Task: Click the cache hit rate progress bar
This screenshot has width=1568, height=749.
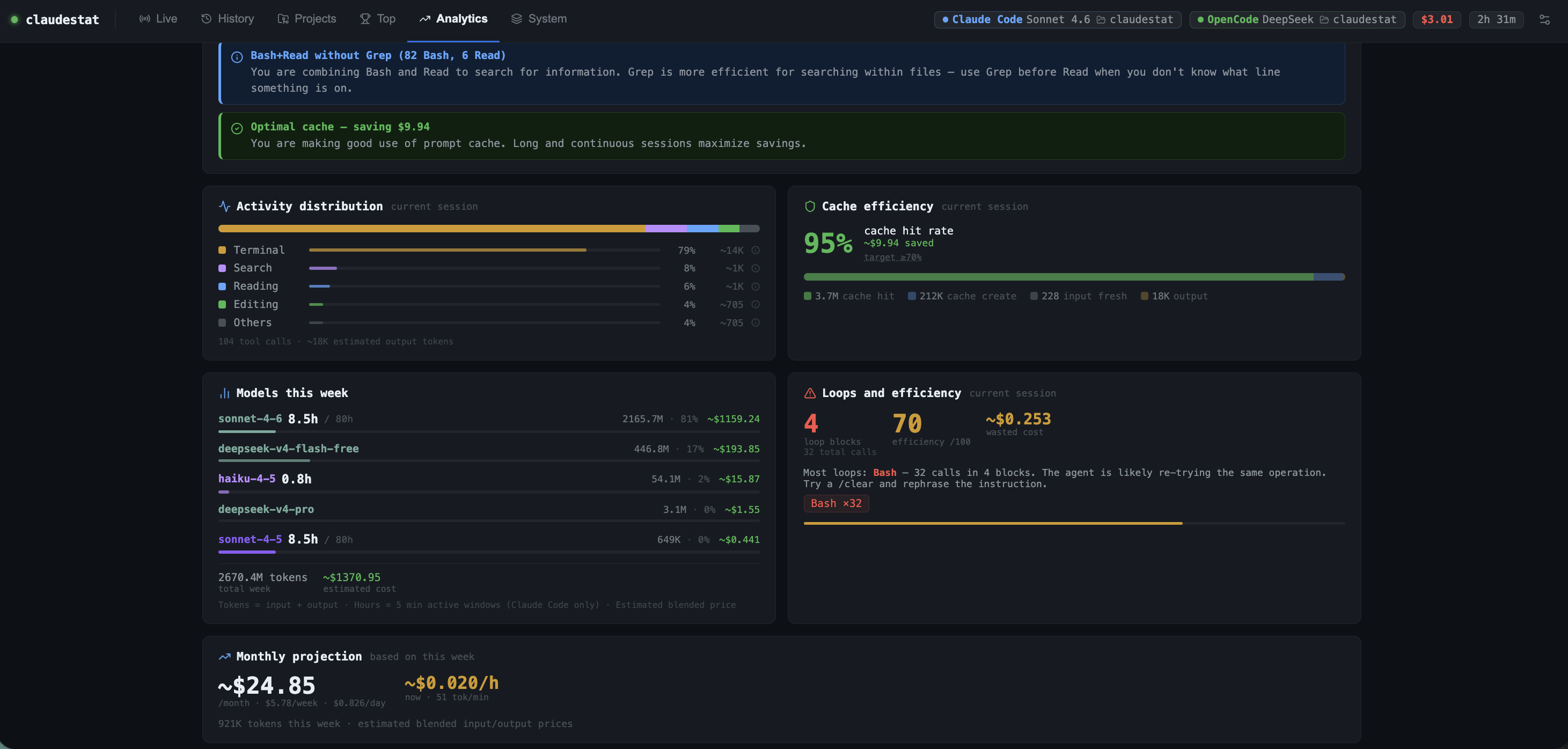Action: [x=1074, y=277]
